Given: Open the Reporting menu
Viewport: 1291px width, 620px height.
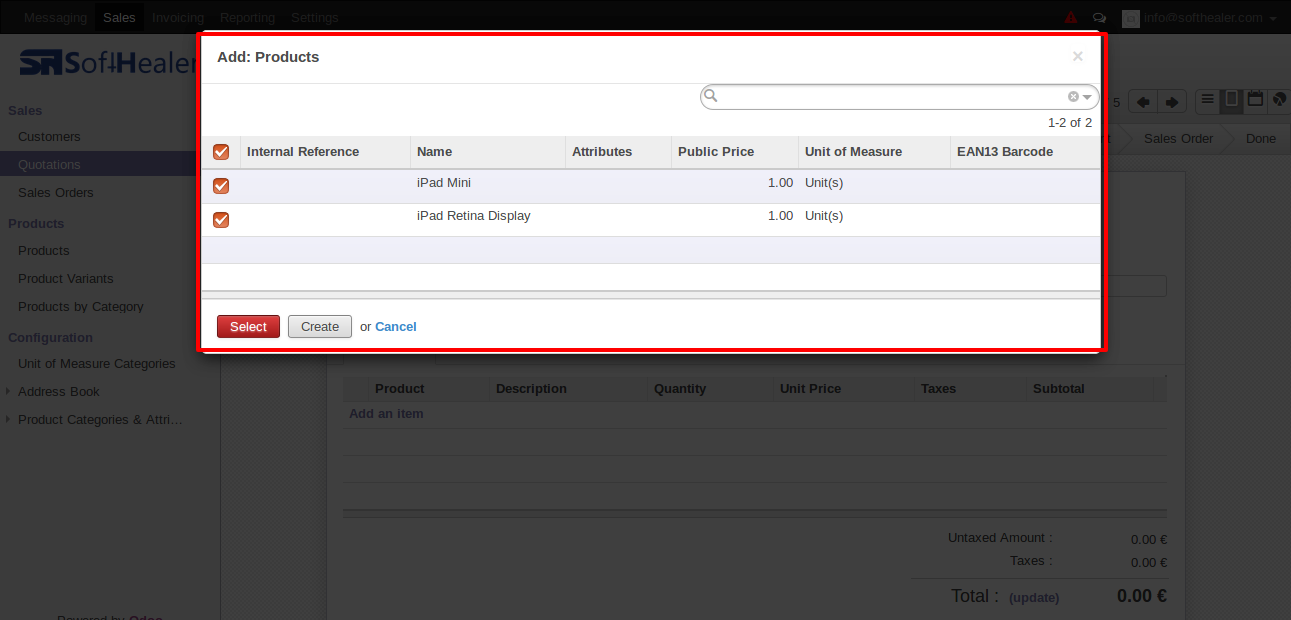Looking at the screenshot, I should coord(248,18).
